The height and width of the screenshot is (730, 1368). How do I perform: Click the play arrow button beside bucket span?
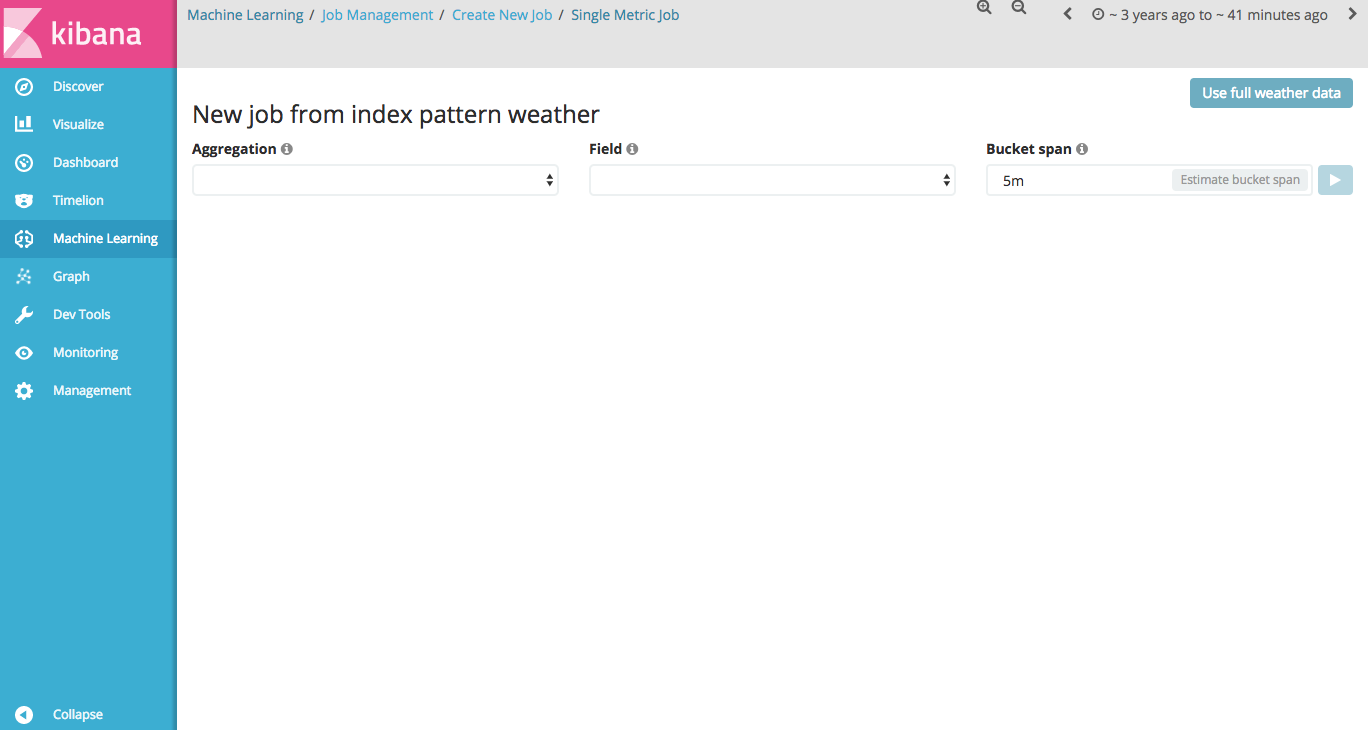(x=1335, y=180)
